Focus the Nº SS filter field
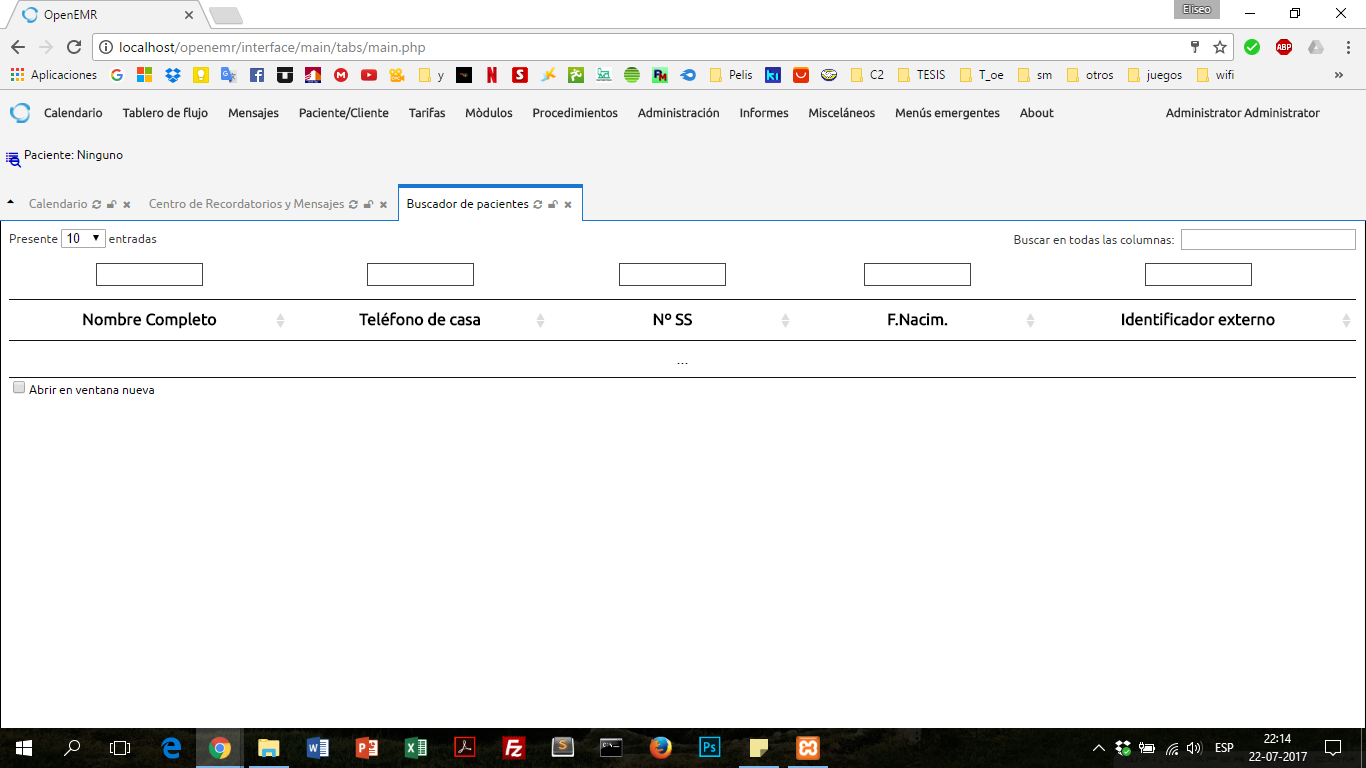 [x=672, y=274]
